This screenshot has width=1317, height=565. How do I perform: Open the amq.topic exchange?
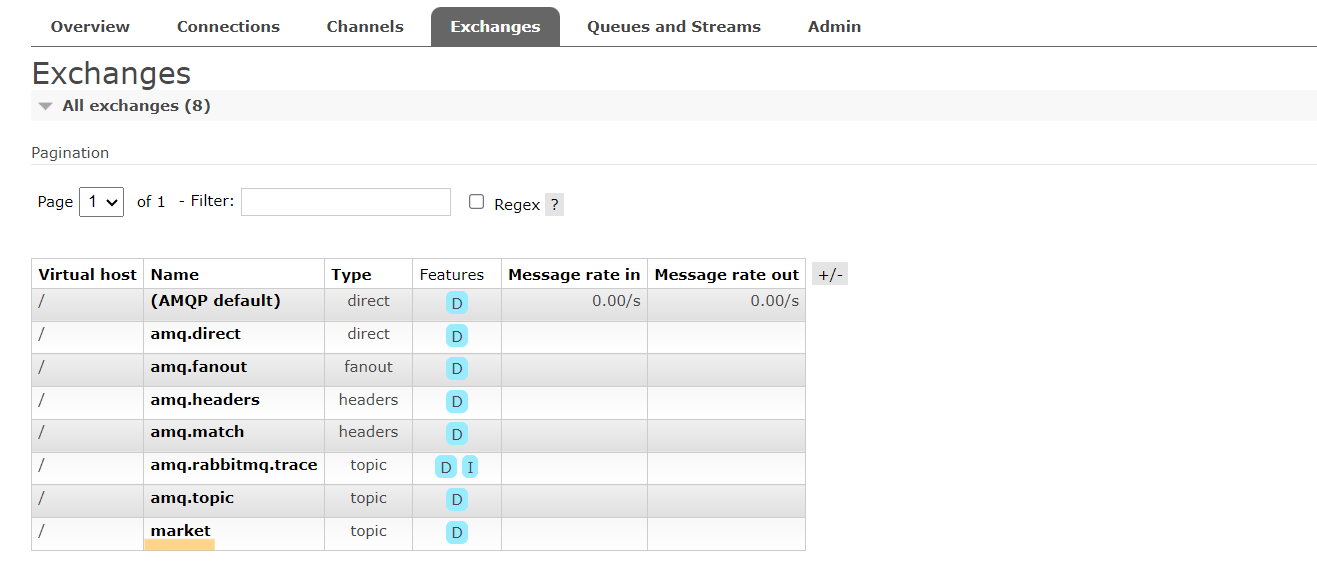click(x=192, y=498)
